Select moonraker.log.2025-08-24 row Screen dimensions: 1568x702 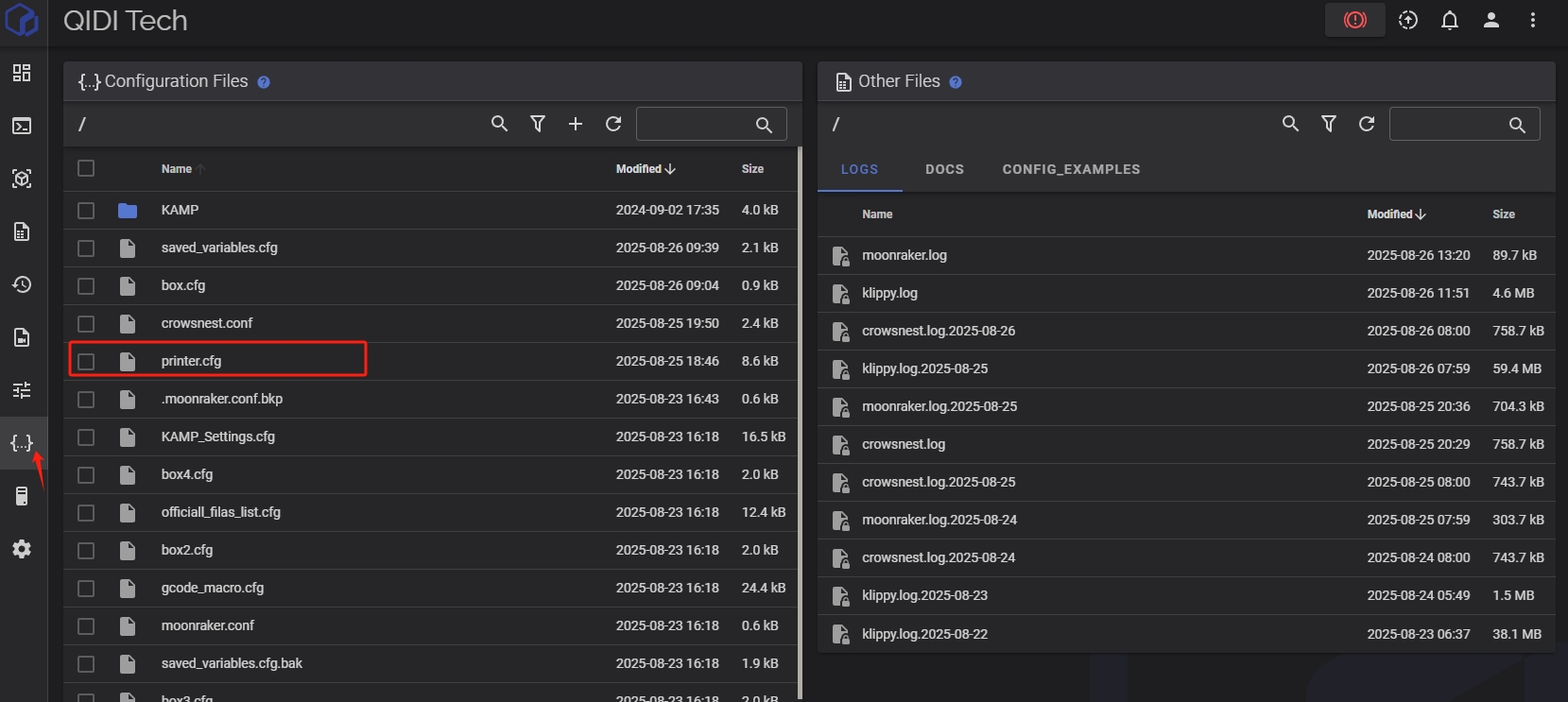[x=1186, y=520]
